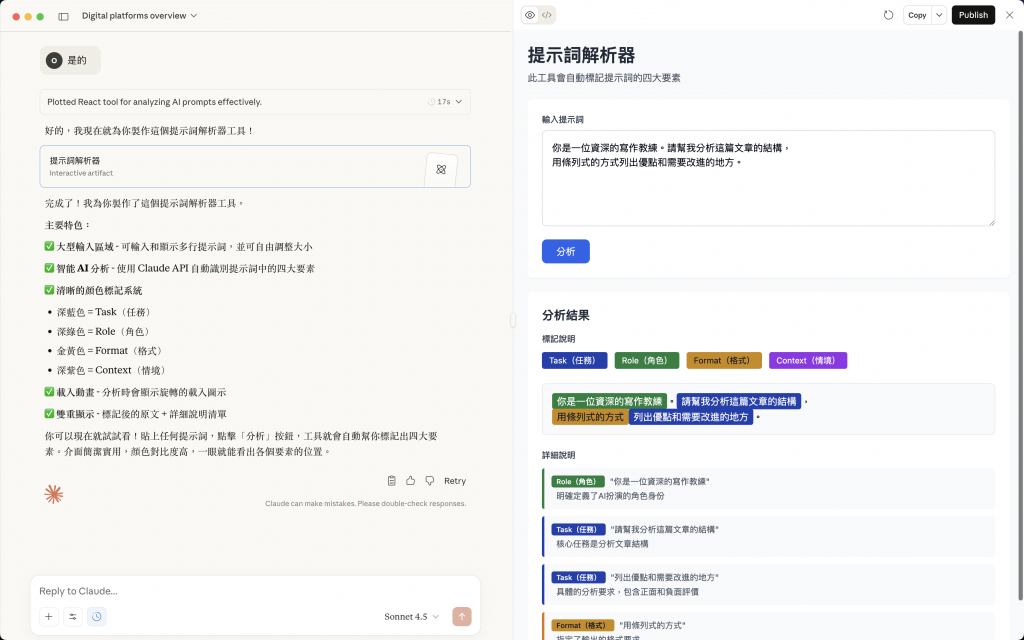The height and width of the screenshot is (640, 1024).
Task: Open the Sonnet 4.5 model selector
Action: tap(411, 616)
